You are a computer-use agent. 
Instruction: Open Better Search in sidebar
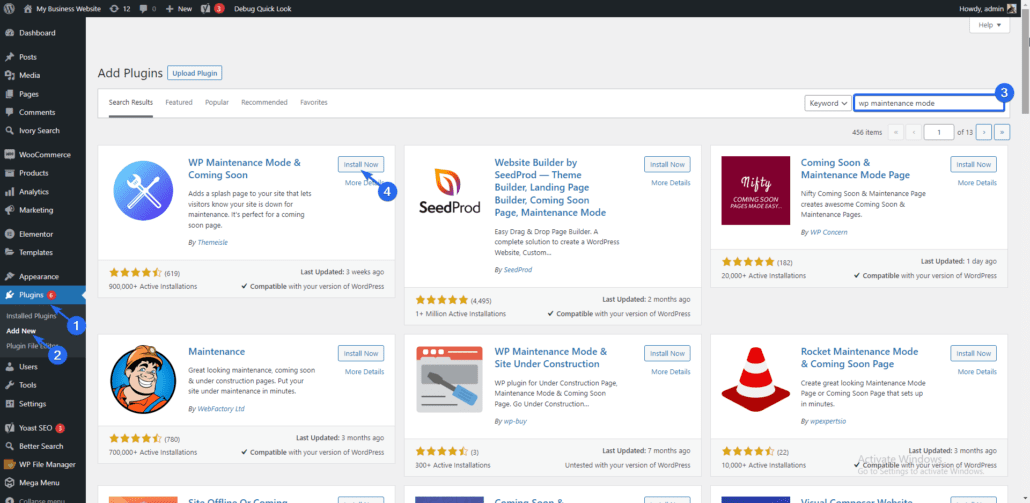click(43, 446)
